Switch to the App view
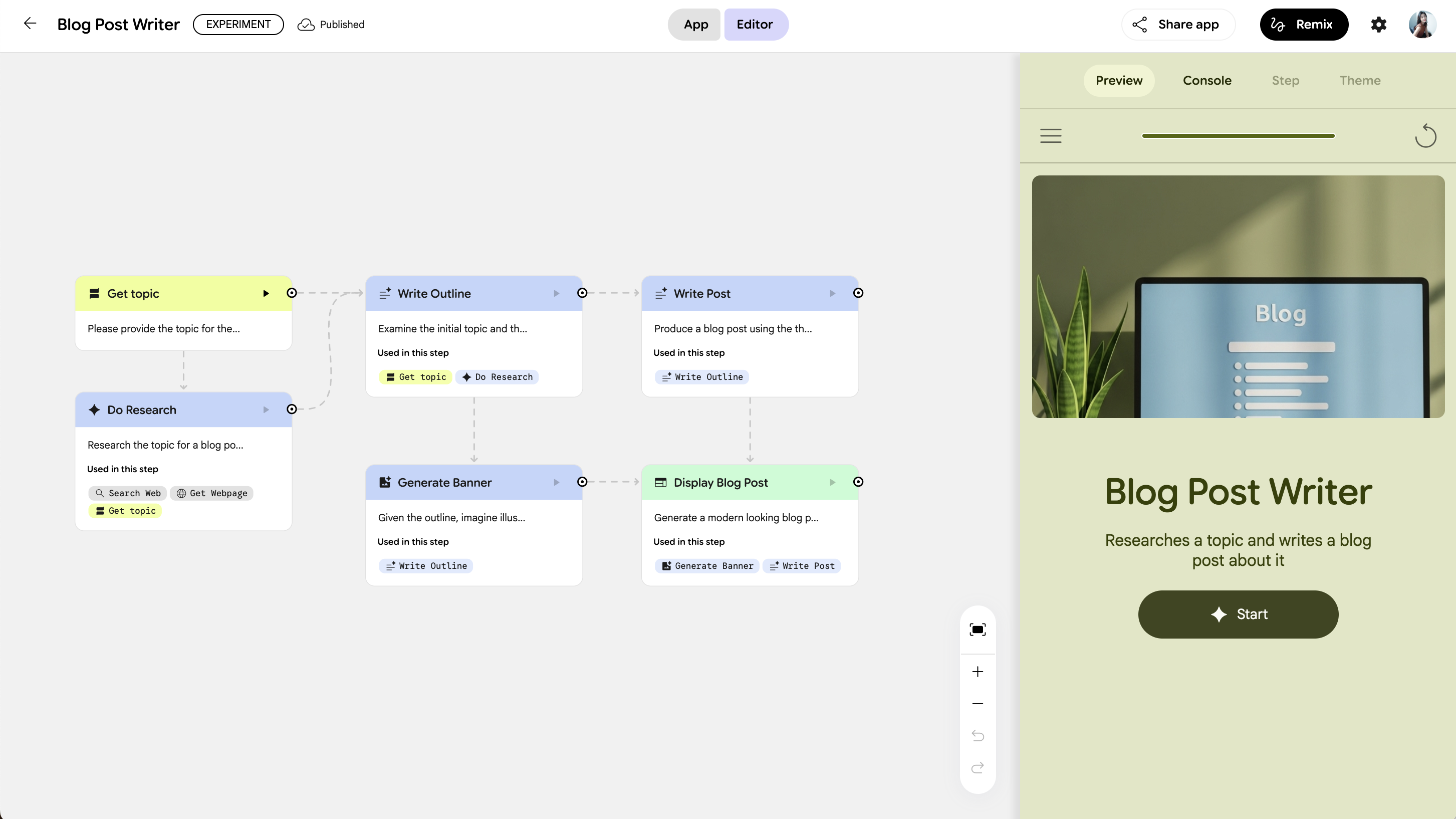The height and width of the screenshot is (819, 1456). pyautogui.click(x=695, y=25)
